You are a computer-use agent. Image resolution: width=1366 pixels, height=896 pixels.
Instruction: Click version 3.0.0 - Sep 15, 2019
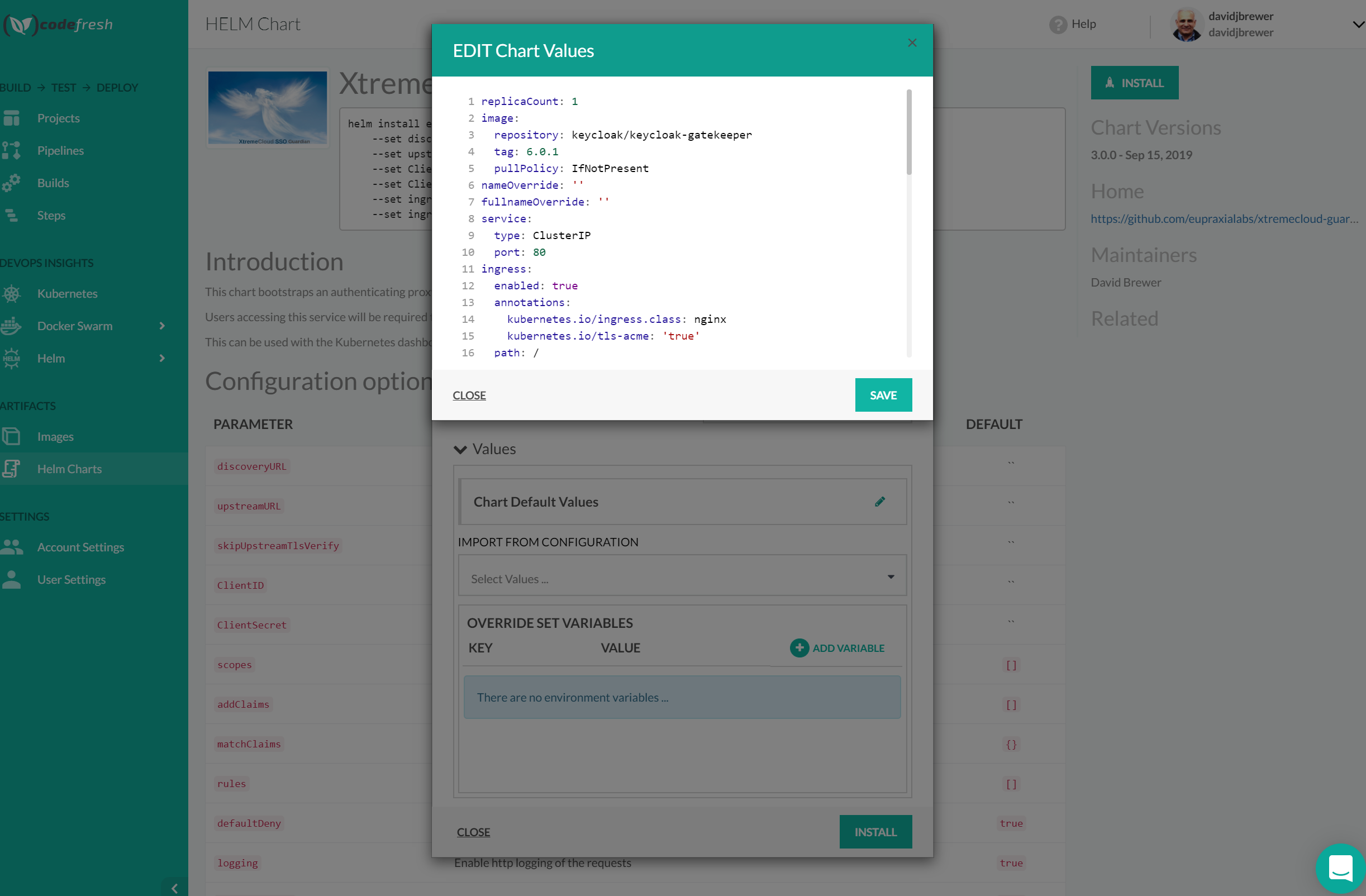[1141, 155]
